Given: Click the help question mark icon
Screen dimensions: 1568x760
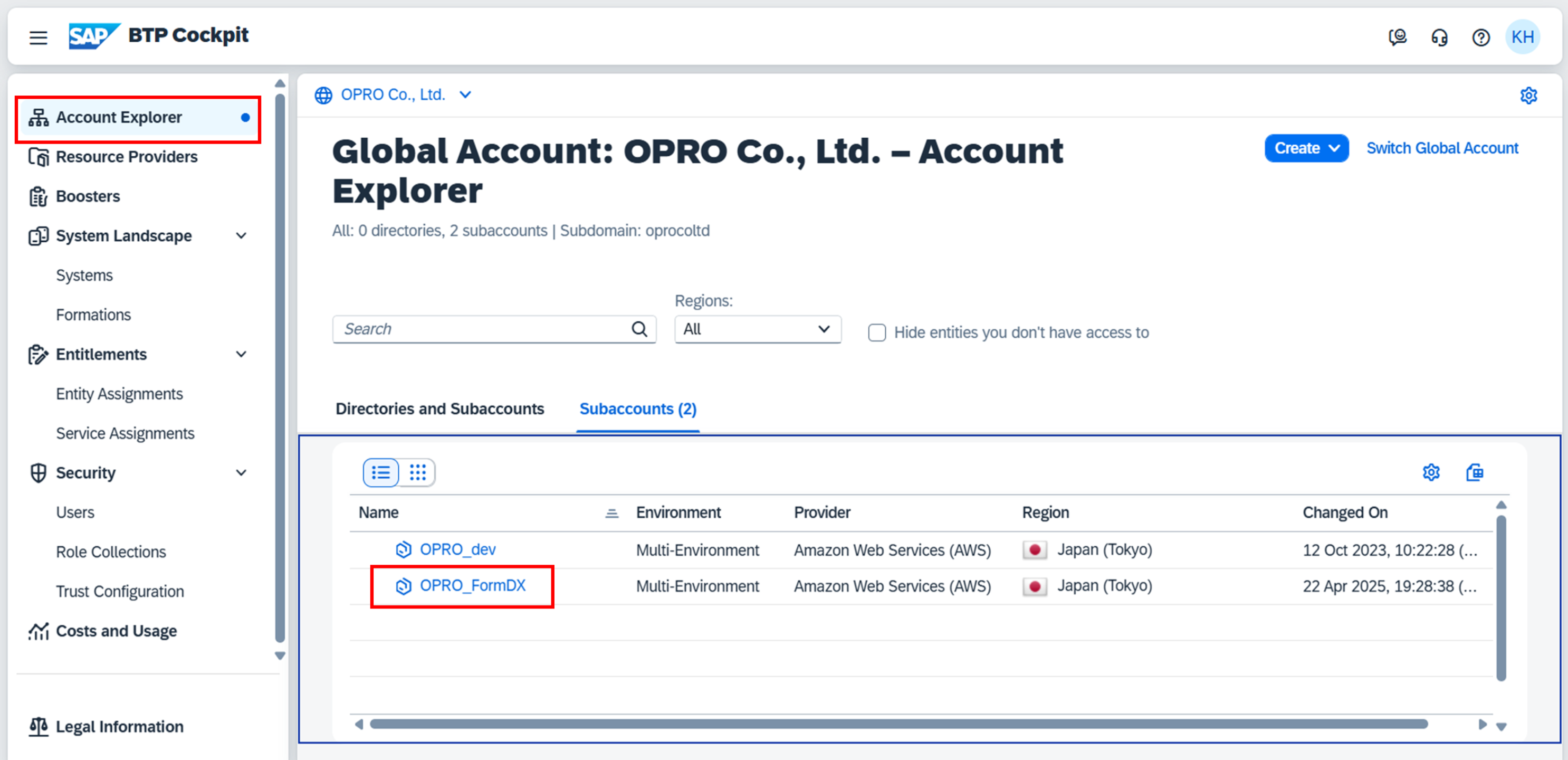Looking at the screenshot, I should click(x=1480, y=37).
